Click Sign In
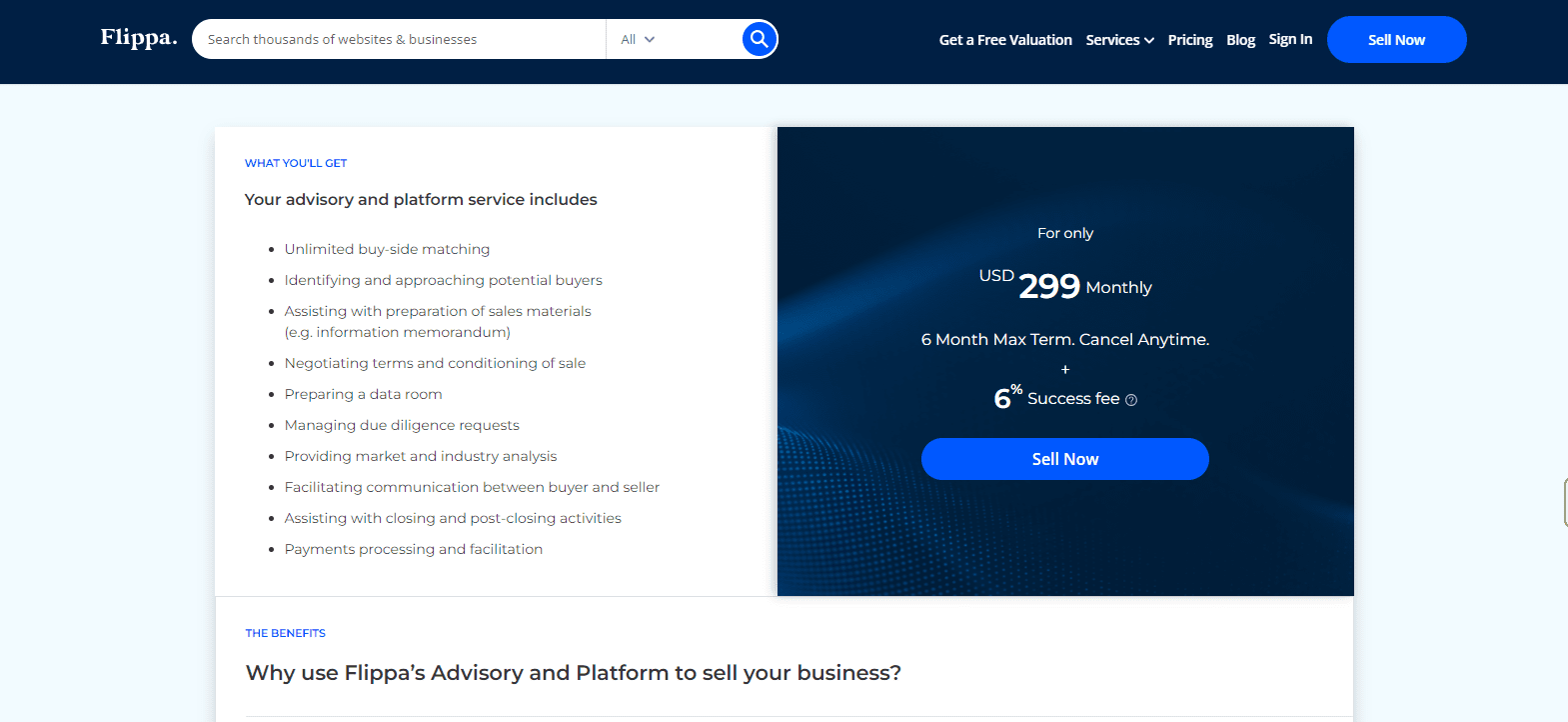The width and height of the screenshot is (1568, 722). [1290, 39]
